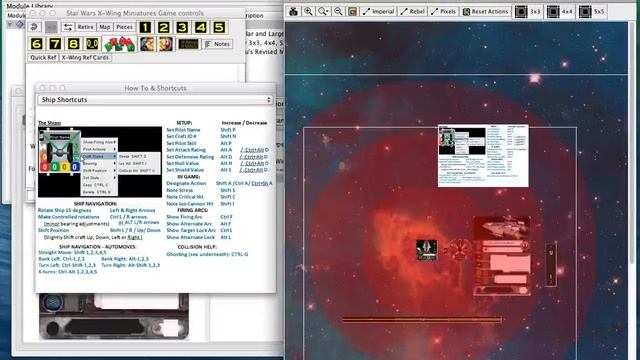
Task: Choose the 3x3 play area button
Action: pyautogui.click(x=528, y=11)
